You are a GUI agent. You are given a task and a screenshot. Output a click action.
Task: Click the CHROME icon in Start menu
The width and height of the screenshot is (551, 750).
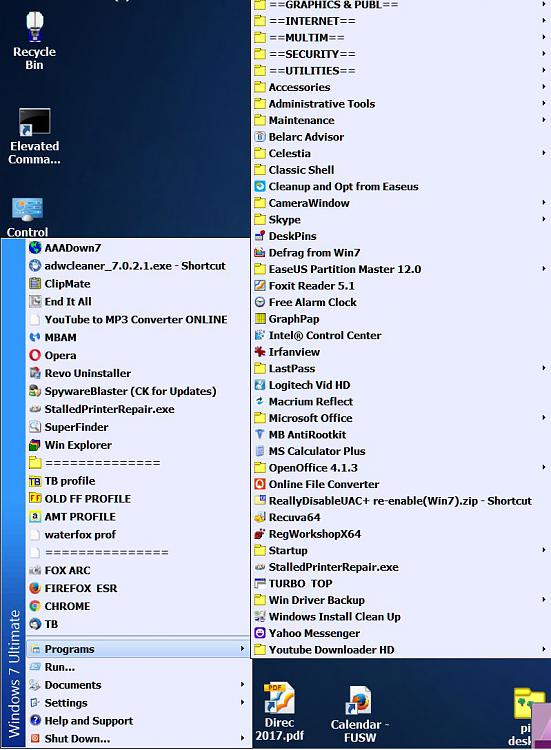click(x=35, y=606)
